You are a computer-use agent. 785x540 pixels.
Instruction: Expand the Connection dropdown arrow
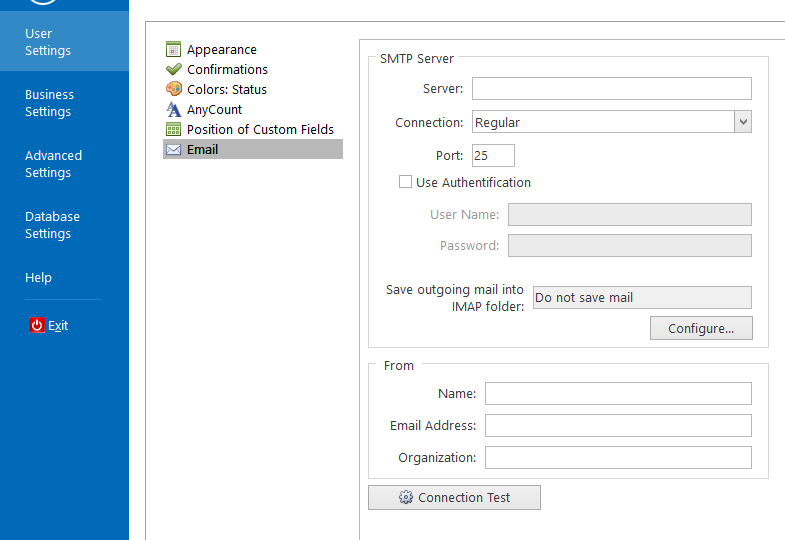pyautogui.click(x=742, y=122)
